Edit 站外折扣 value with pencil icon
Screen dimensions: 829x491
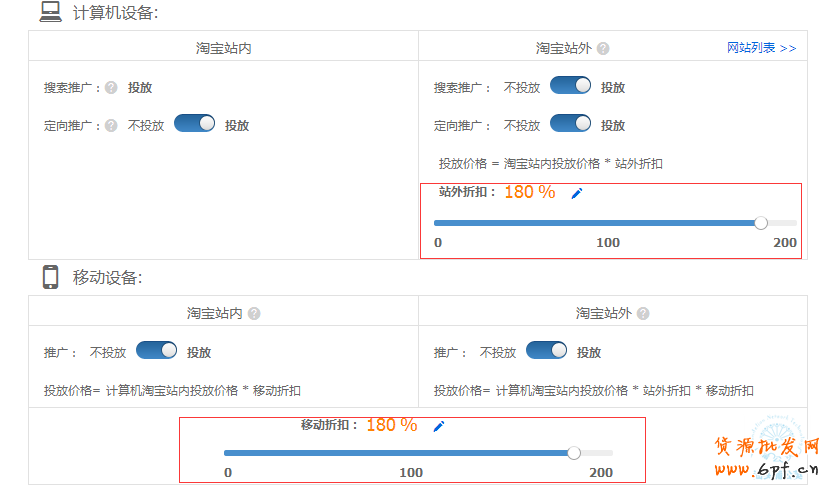(576, 194)
